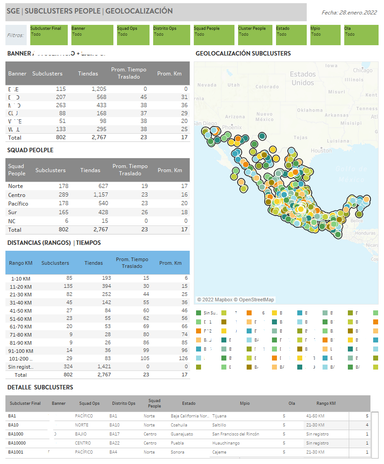Open the Distrito Ops filter dropdown
Image resolution: width=384 pixels, height=464 pixels.
[171, 35]
